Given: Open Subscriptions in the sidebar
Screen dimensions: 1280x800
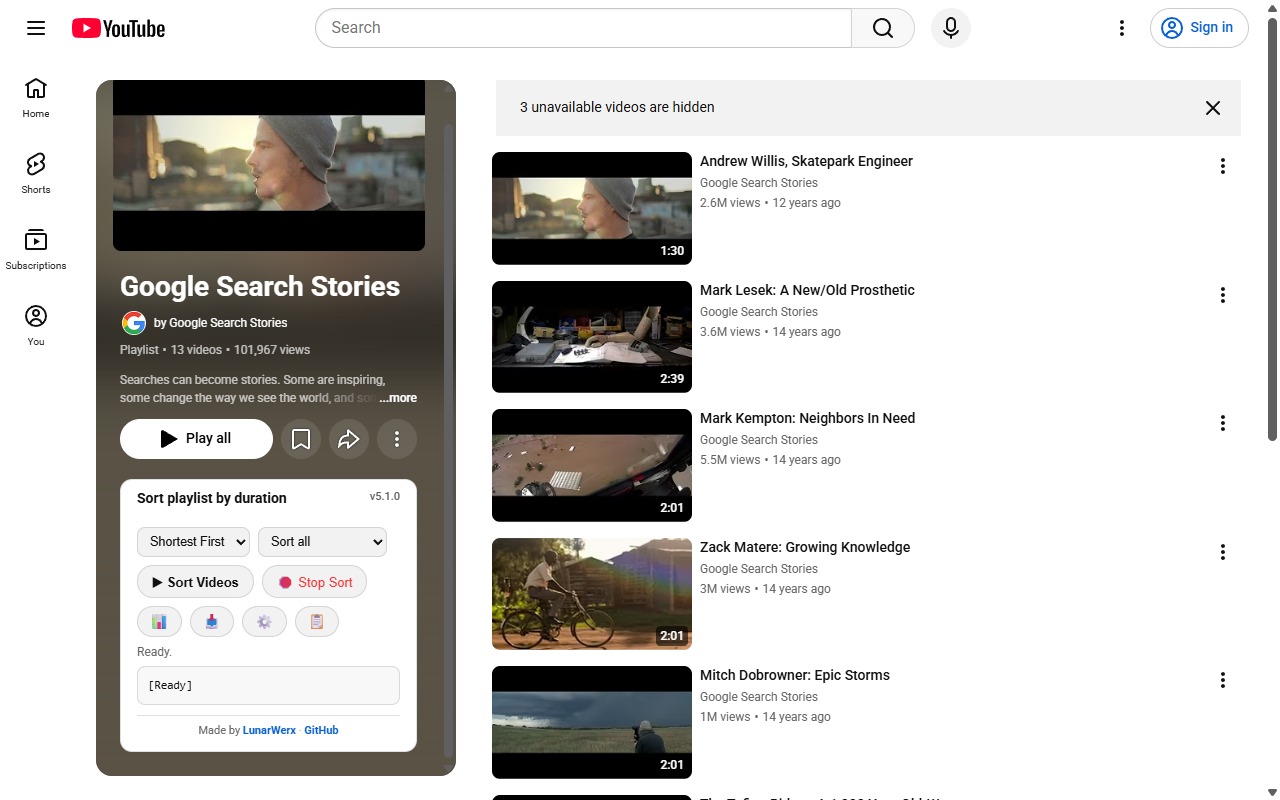Looking at the screenshot, I should 36,250.
